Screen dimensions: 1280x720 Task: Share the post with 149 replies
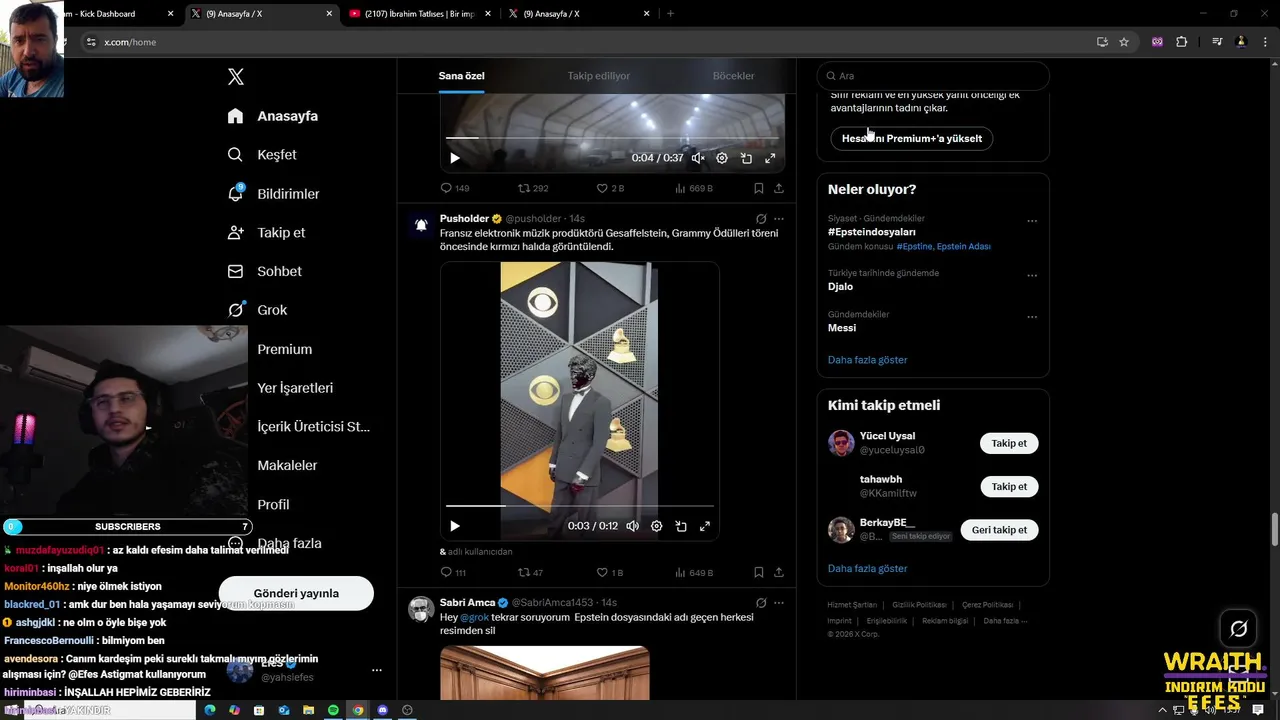[779, 188]
